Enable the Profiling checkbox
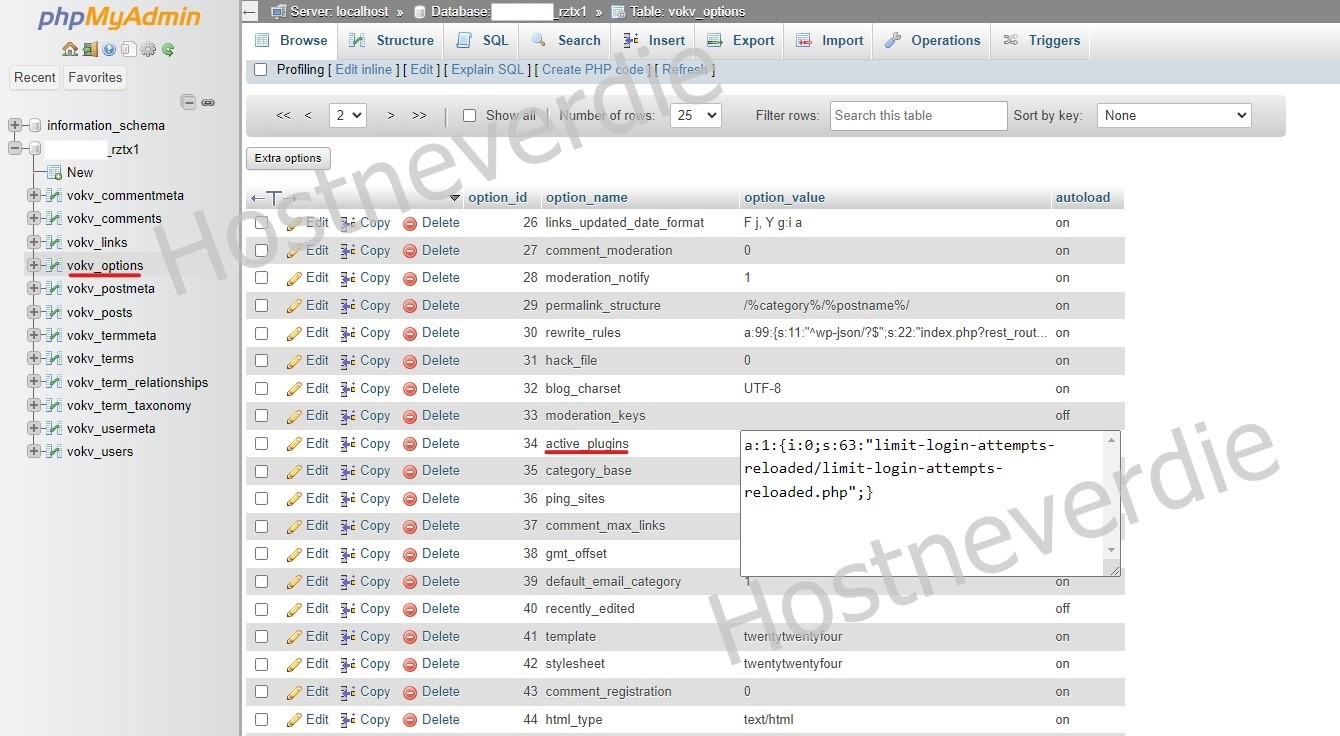The height and width of the screenshot is (736, 1340). coord(261,70)
